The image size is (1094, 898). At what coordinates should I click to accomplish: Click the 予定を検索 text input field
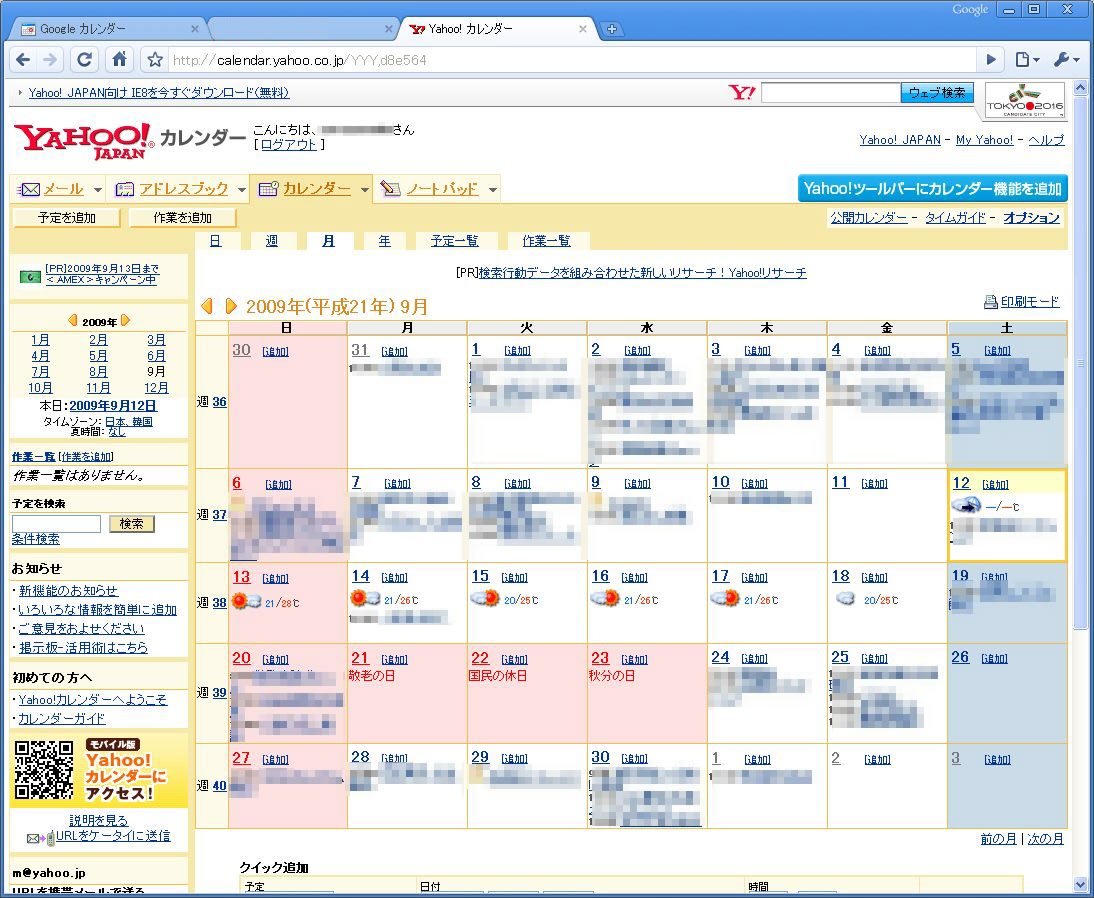(x=56, y=524)
